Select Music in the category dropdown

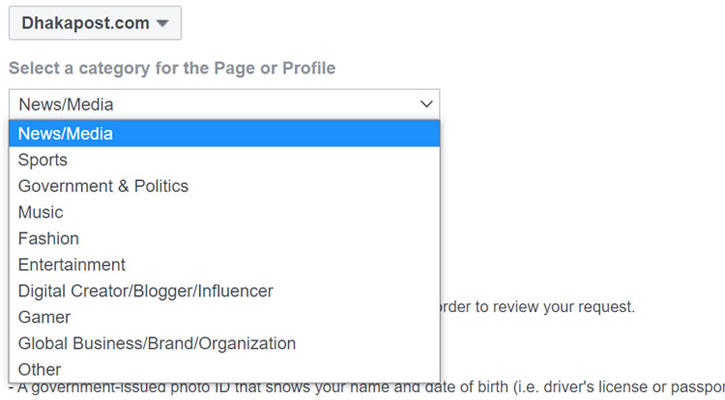click(x=41, y=212)
